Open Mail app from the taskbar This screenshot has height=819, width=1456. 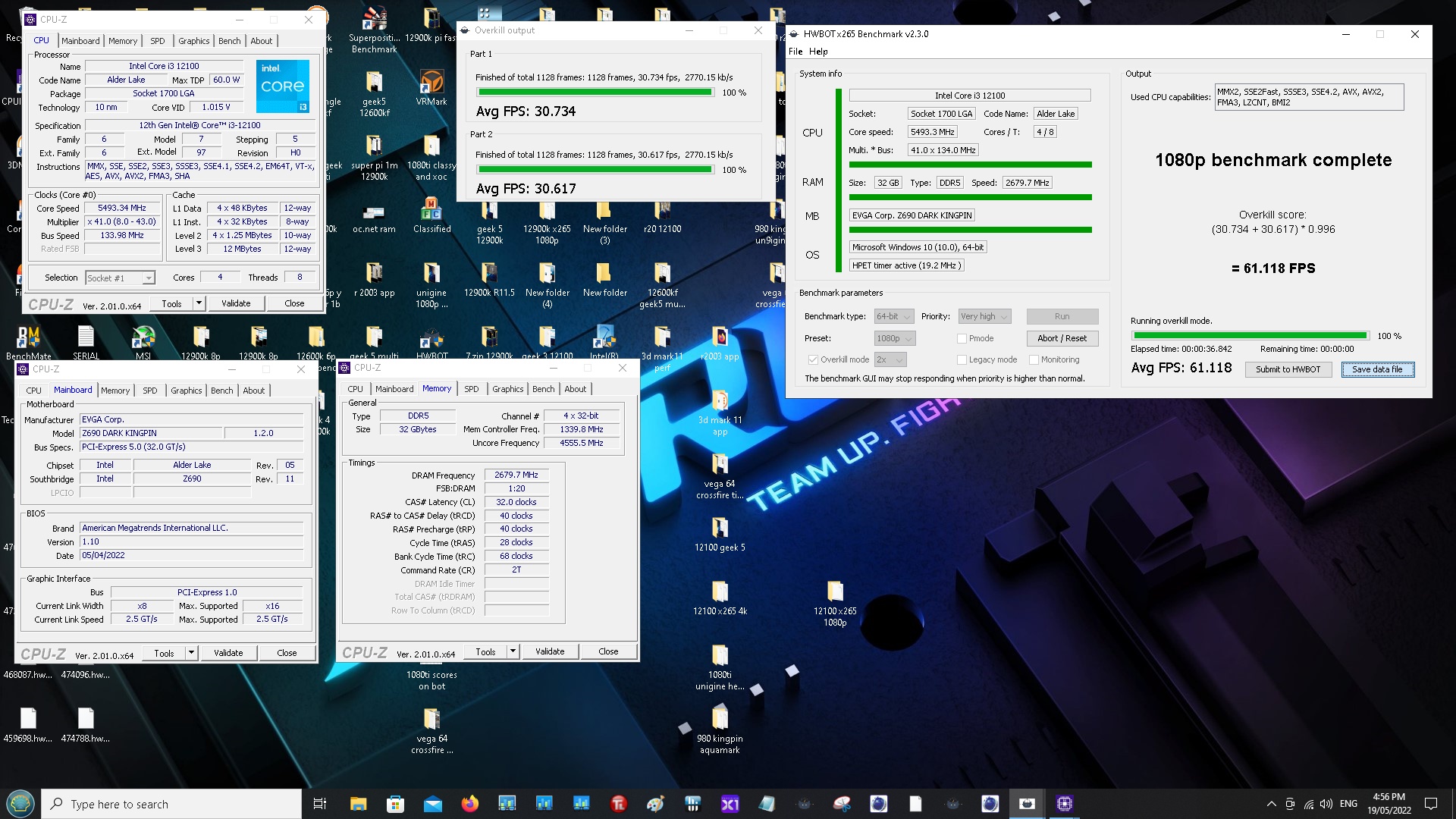(x=432, y=804)
